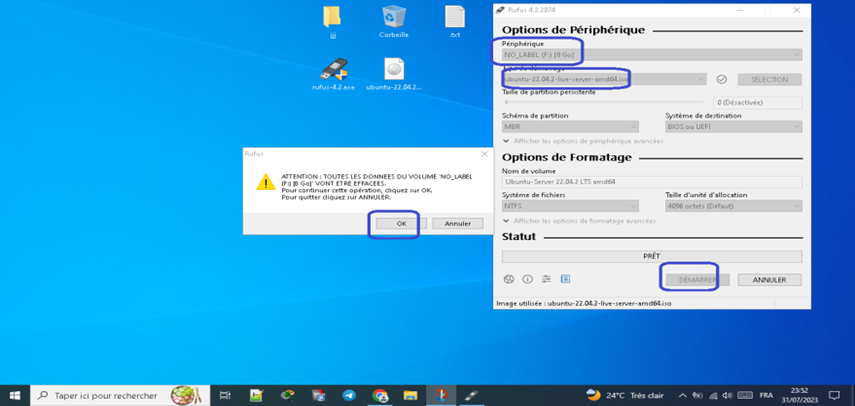Click Annuler in the warning dialog

click(457, 223)
